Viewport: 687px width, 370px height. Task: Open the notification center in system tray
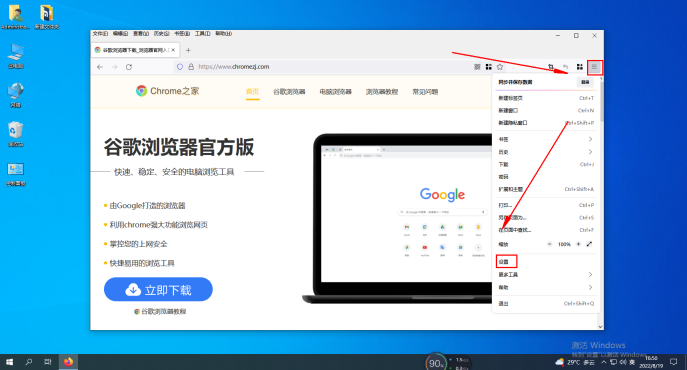pos(673,362)
